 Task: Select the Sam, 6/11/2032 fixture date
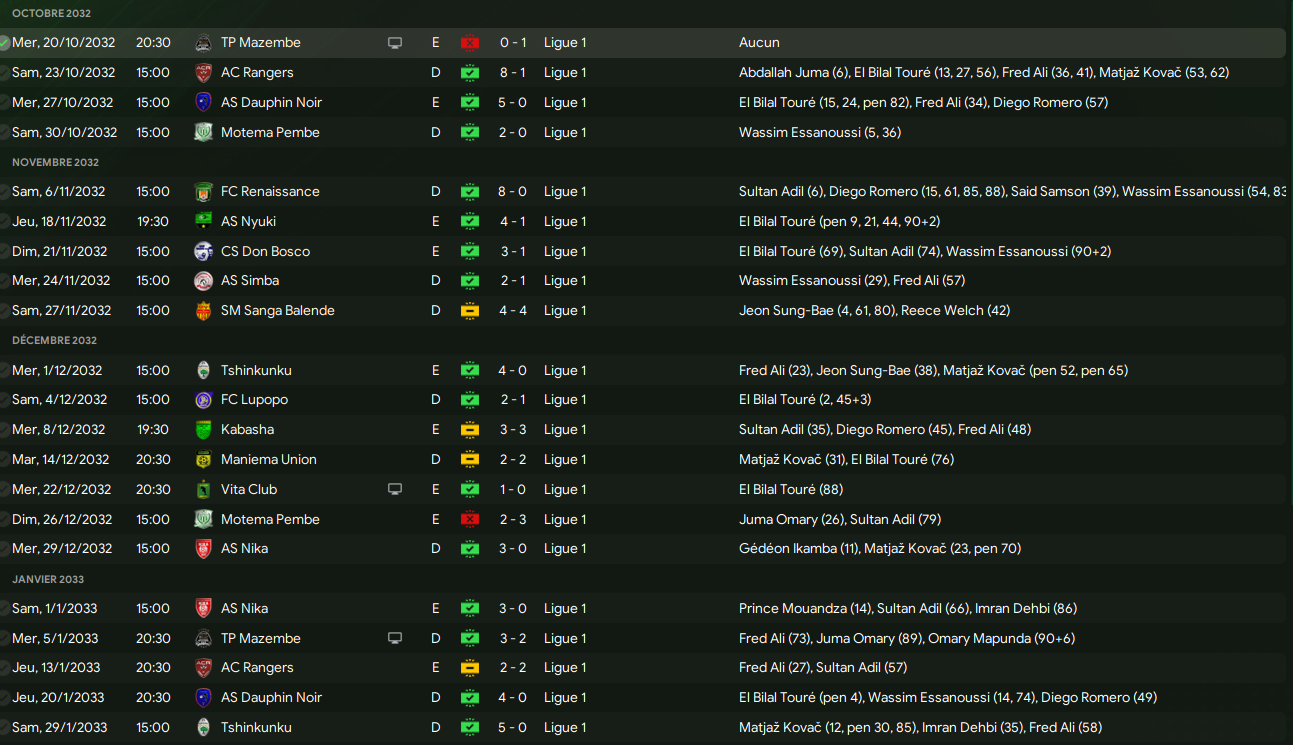(58, 192)
